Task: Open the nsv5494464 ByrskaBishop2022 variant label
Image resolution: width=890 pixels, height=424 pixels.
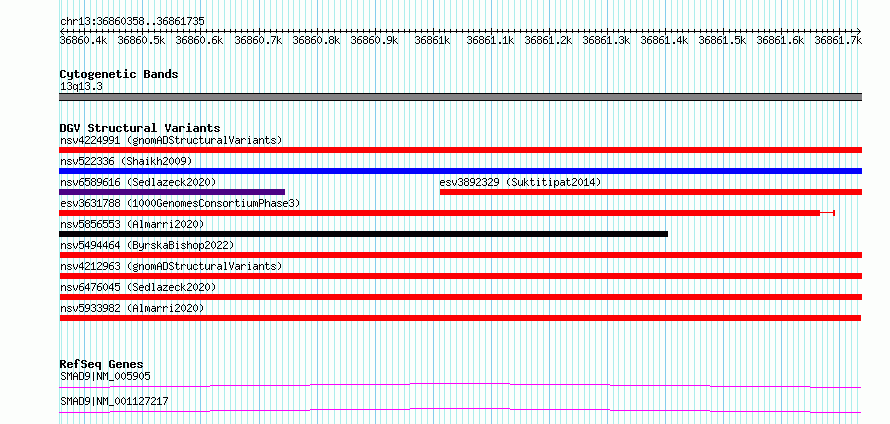Action: 147,245
